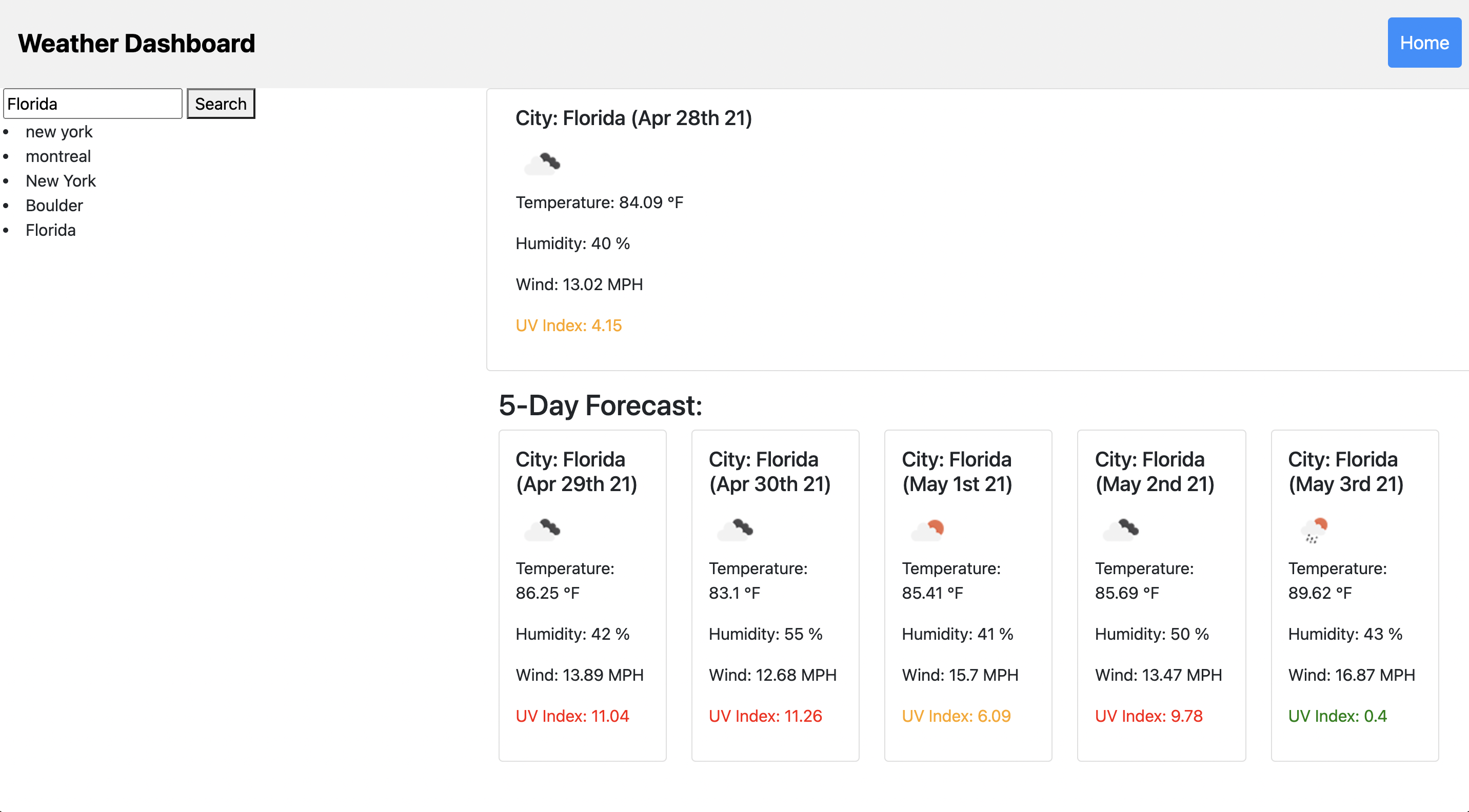This screenshot has width=1469, height=812.
Task: Choose Boulder from search history
Action: coord(54,205)
